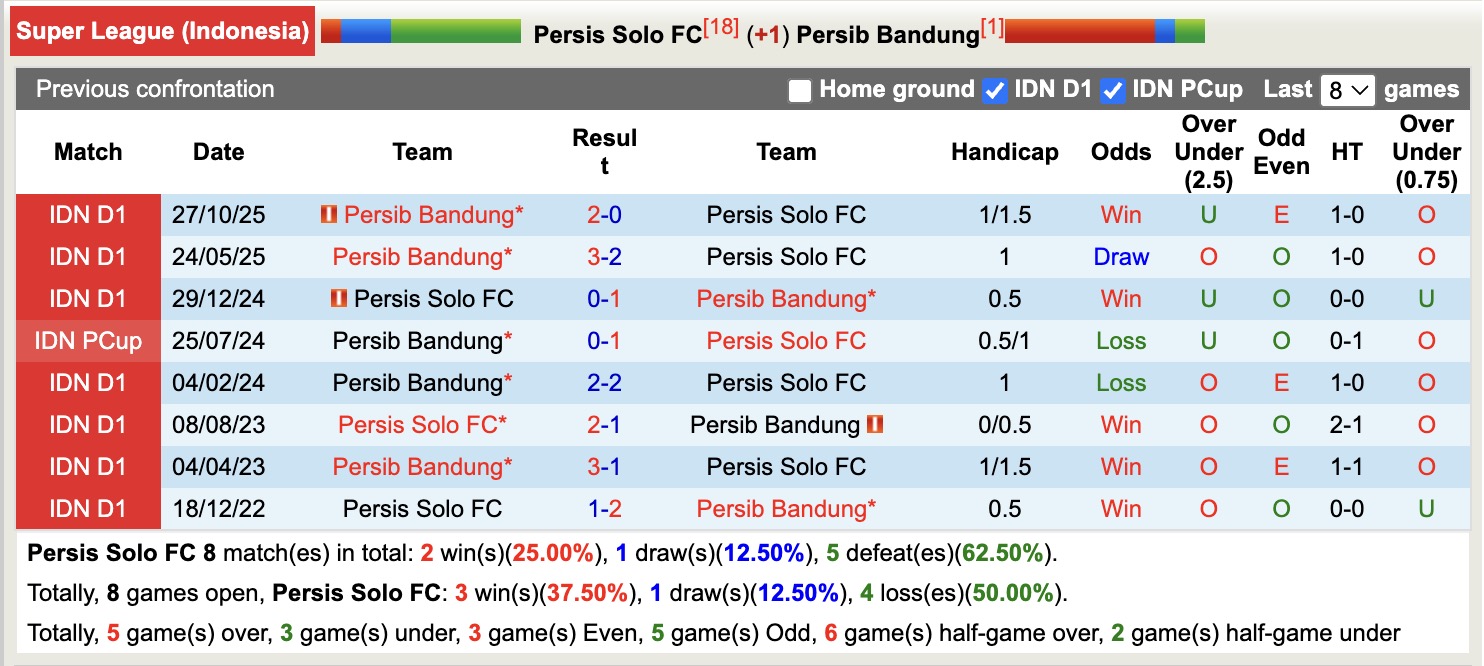Click the Previous confrontation header bar
Viewport: 1484px width, 666px height.
pyautogui.click(x=154, y=89)
